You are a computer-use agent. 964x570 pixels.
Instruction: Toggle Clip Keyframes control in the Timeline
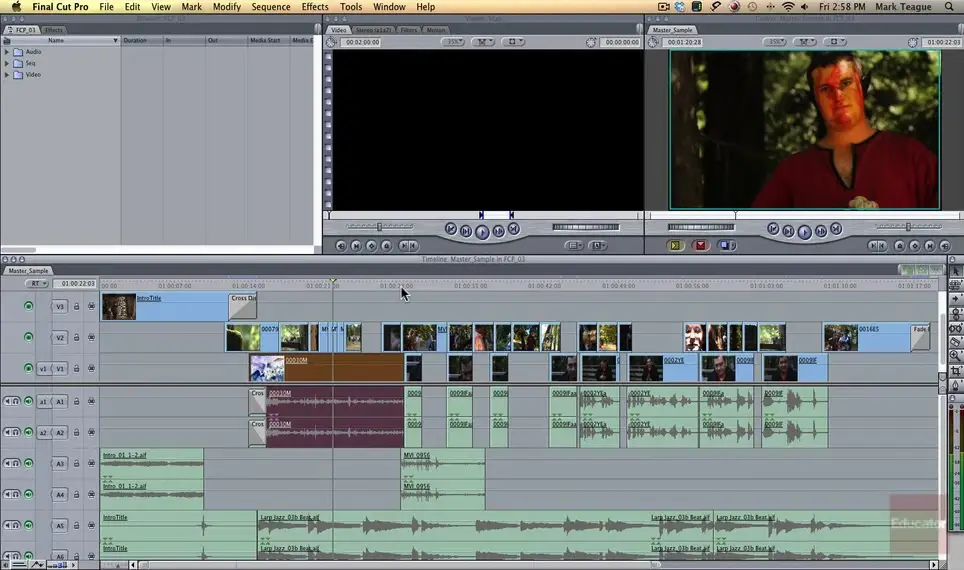point(19,564)
